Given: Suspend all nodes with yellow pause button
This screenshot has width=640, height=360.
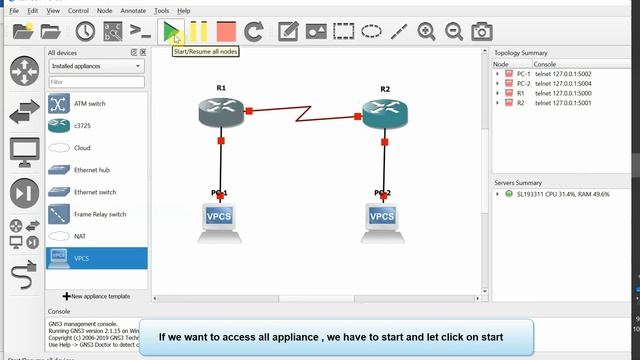Looking at the screenshot, I should tap(199, 31).
